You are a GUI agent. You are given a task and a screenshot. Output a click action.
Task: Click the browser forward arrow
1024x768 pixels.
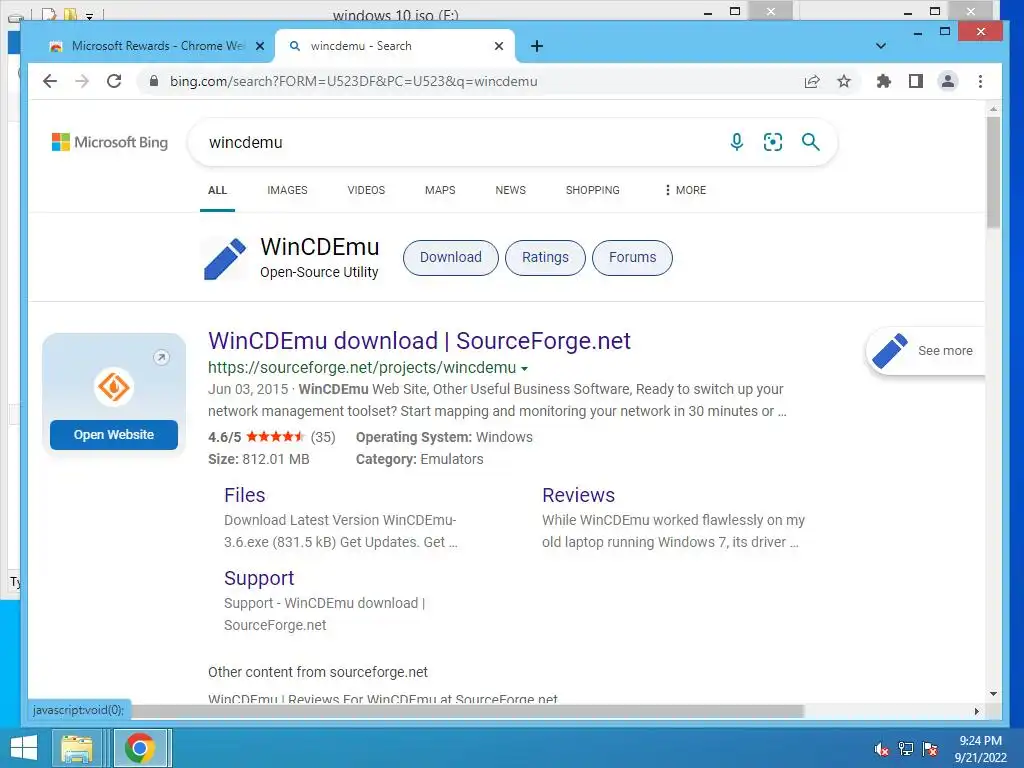point(82,81)
